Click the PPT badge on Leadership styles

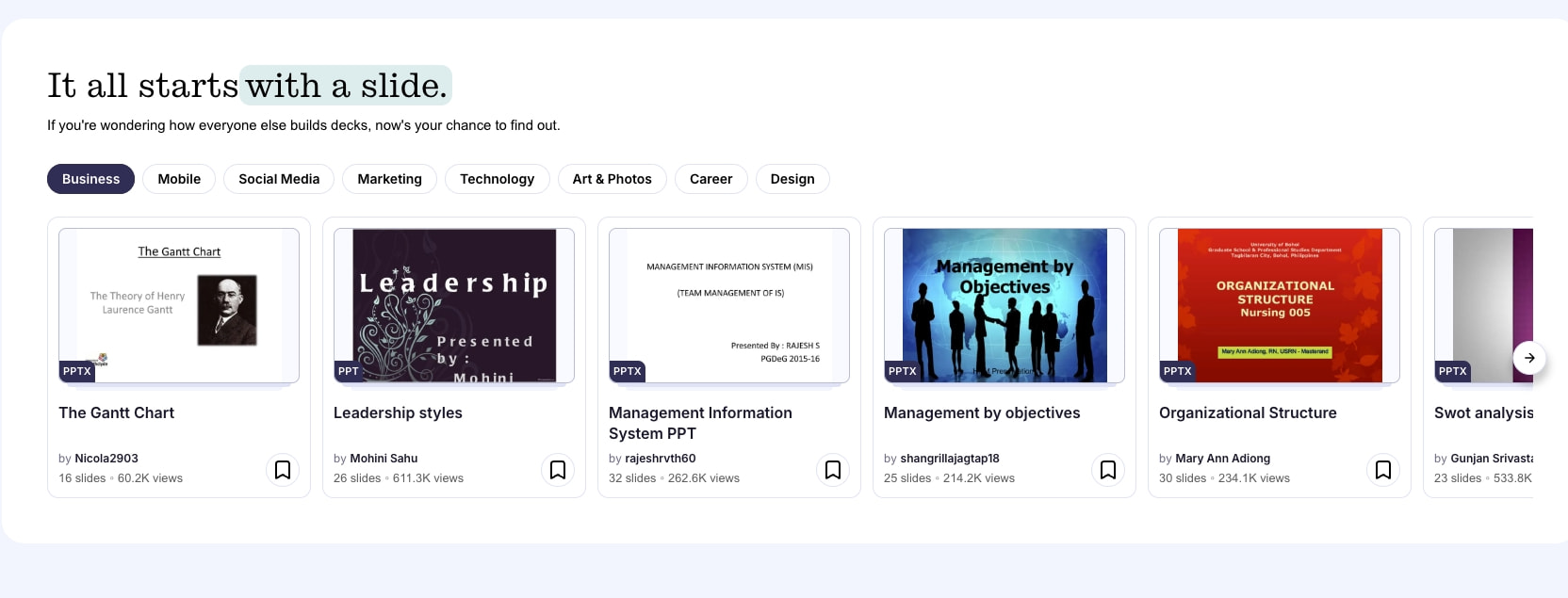click(349, 371)
